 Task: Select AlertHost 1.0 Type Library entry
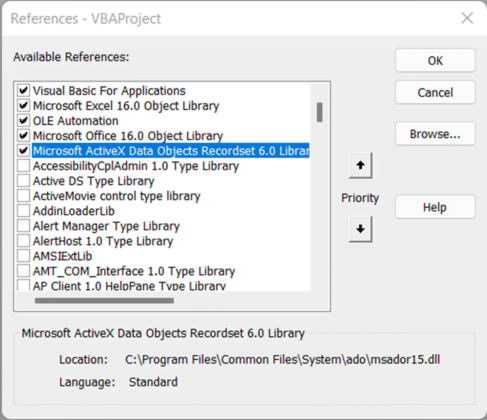coord(103,241)
